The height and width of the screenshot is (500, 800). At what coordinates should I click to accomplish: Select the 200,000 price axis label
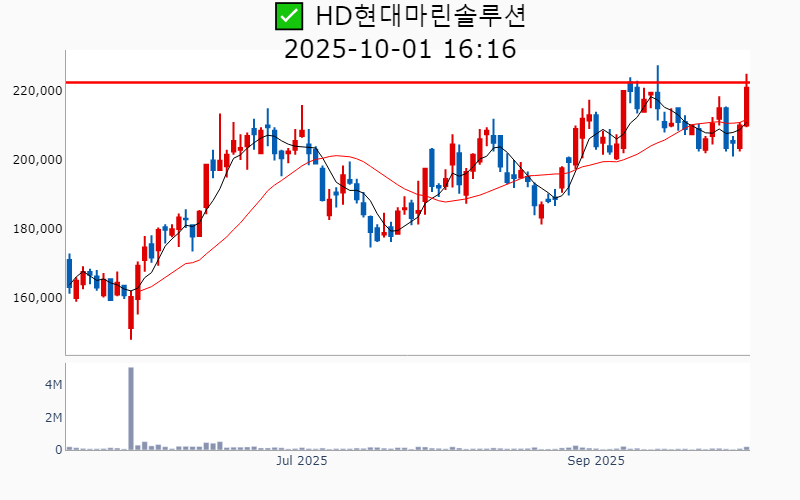point(36,160)
